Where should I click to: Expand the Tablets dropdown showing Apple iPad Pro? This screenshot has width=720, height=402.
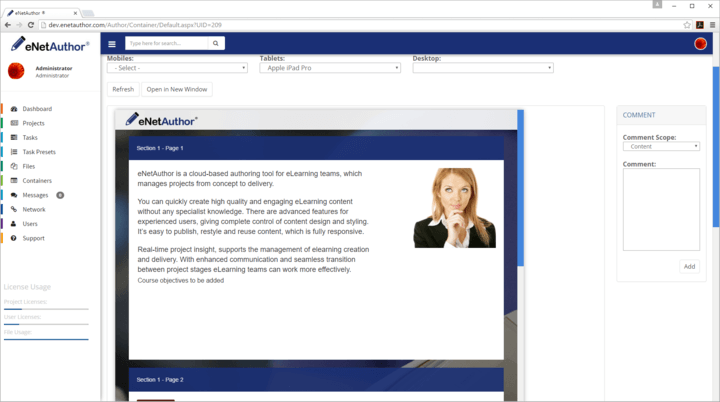tap(330, 68)
